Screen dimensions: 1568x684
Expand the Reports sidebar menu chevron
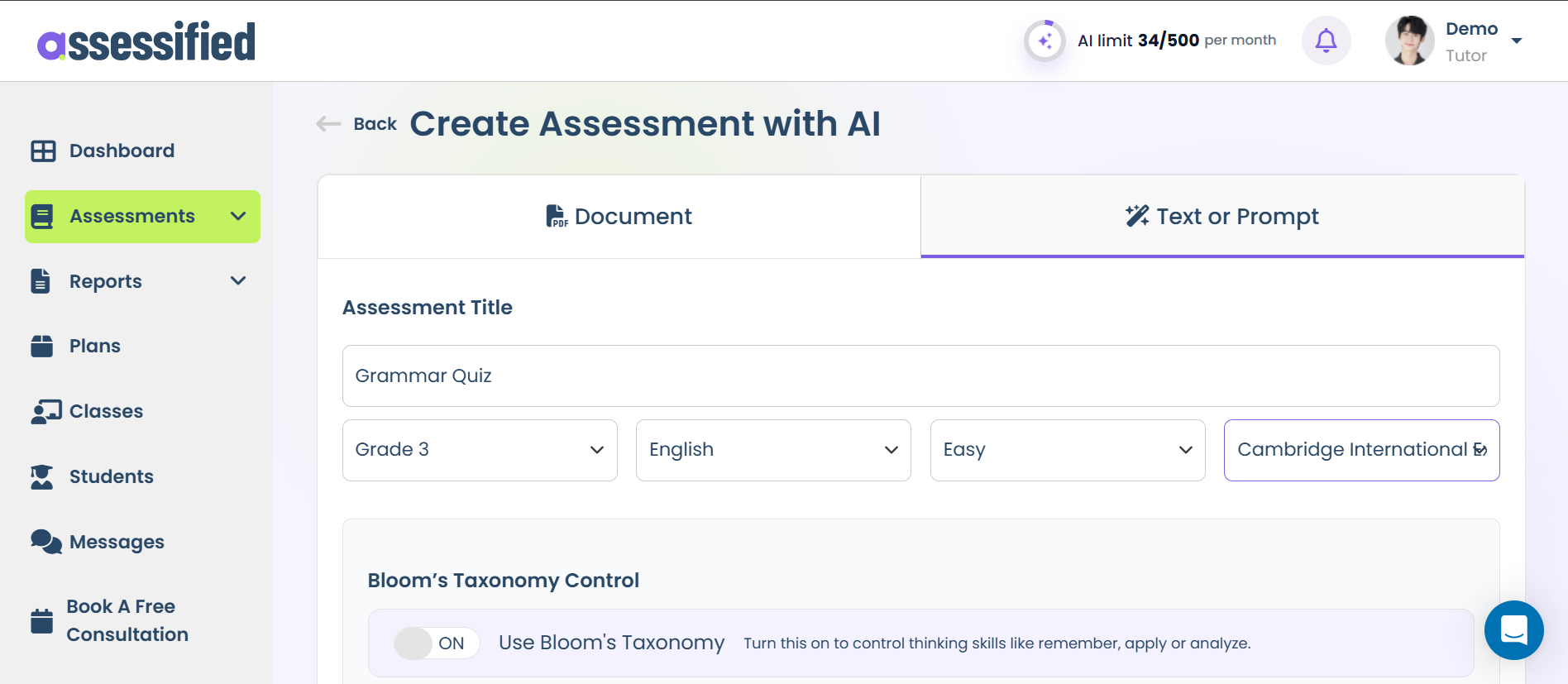(x=238, y=281)
